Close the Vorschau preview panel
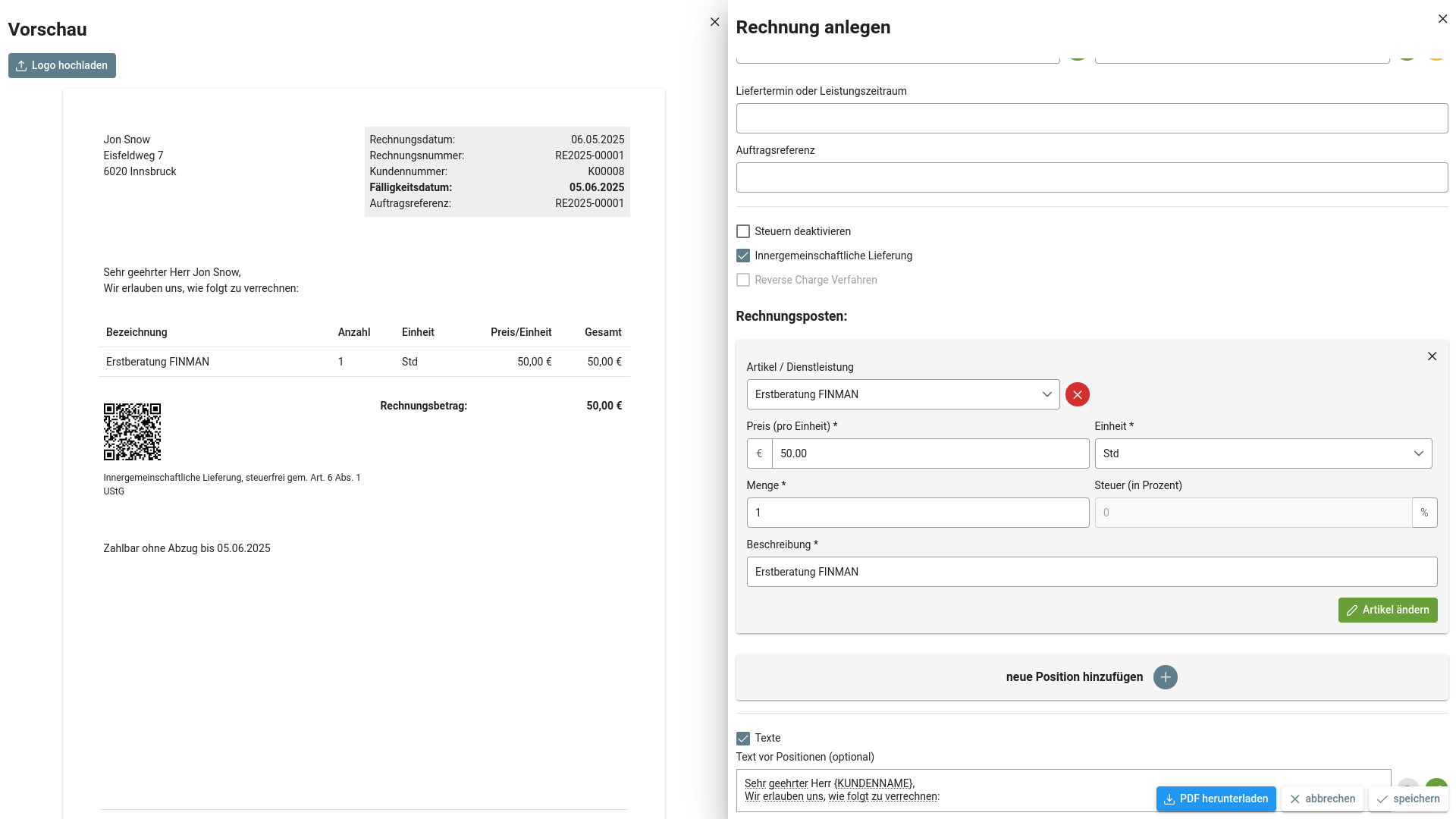 pyautogui.click(x=714, y=22)
